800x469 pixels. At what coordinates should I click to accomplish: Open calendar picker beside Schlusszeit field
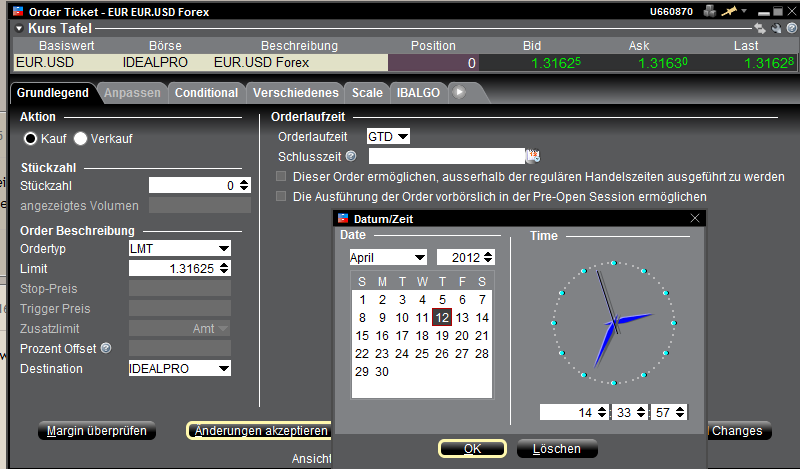point(532,156)
